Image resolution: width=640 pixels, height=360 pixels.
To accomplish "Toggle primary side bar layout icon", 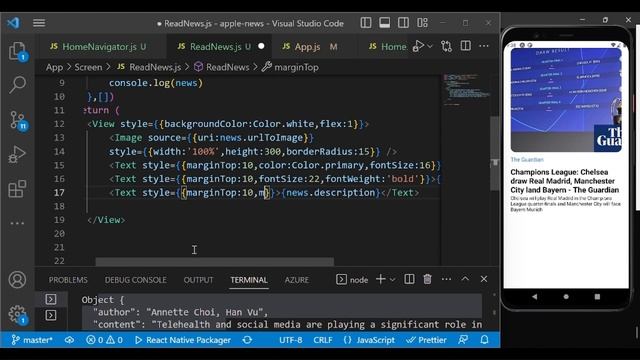I will (366, 23).
